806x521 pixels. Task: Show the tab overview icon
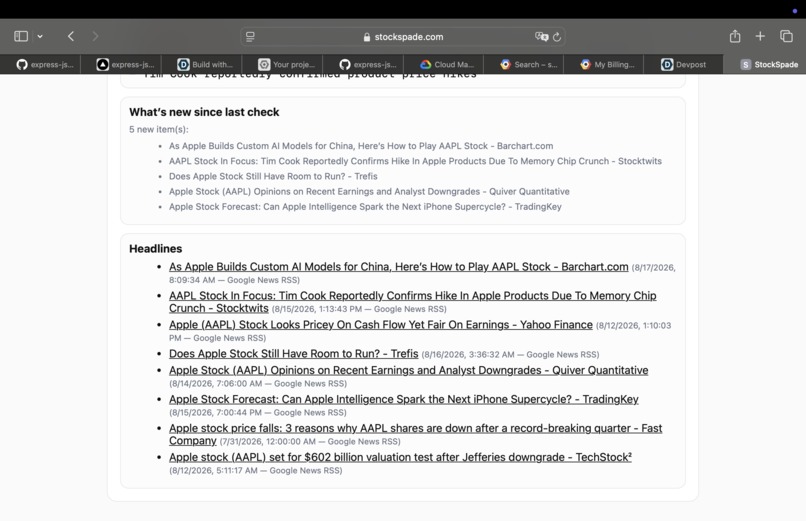point(786,36)
